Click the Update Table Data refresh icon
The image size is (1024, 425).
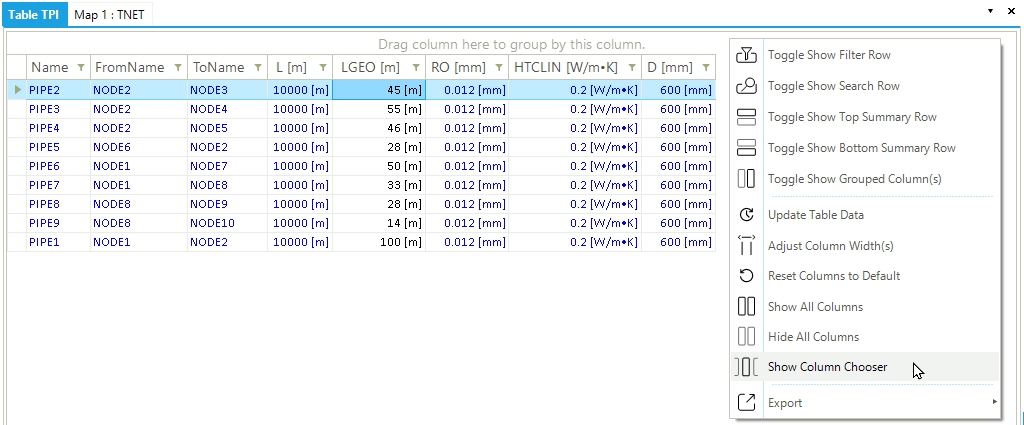746,215
